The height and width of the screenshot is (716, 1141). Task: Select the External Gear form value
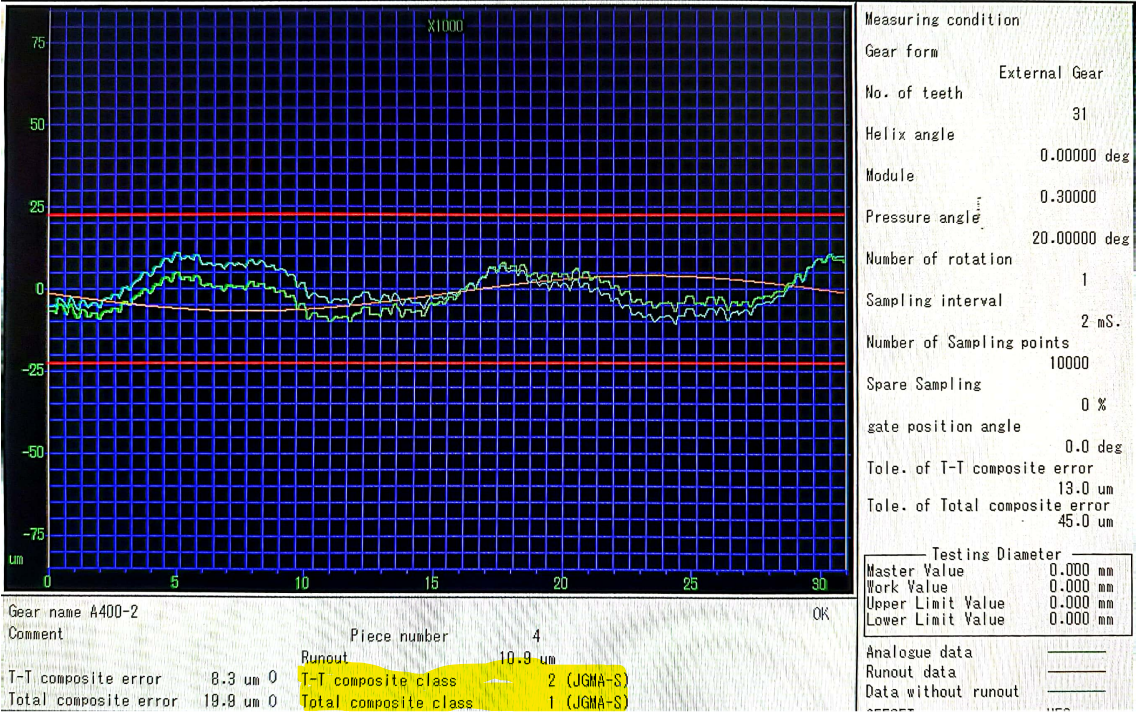(1050, 73)
